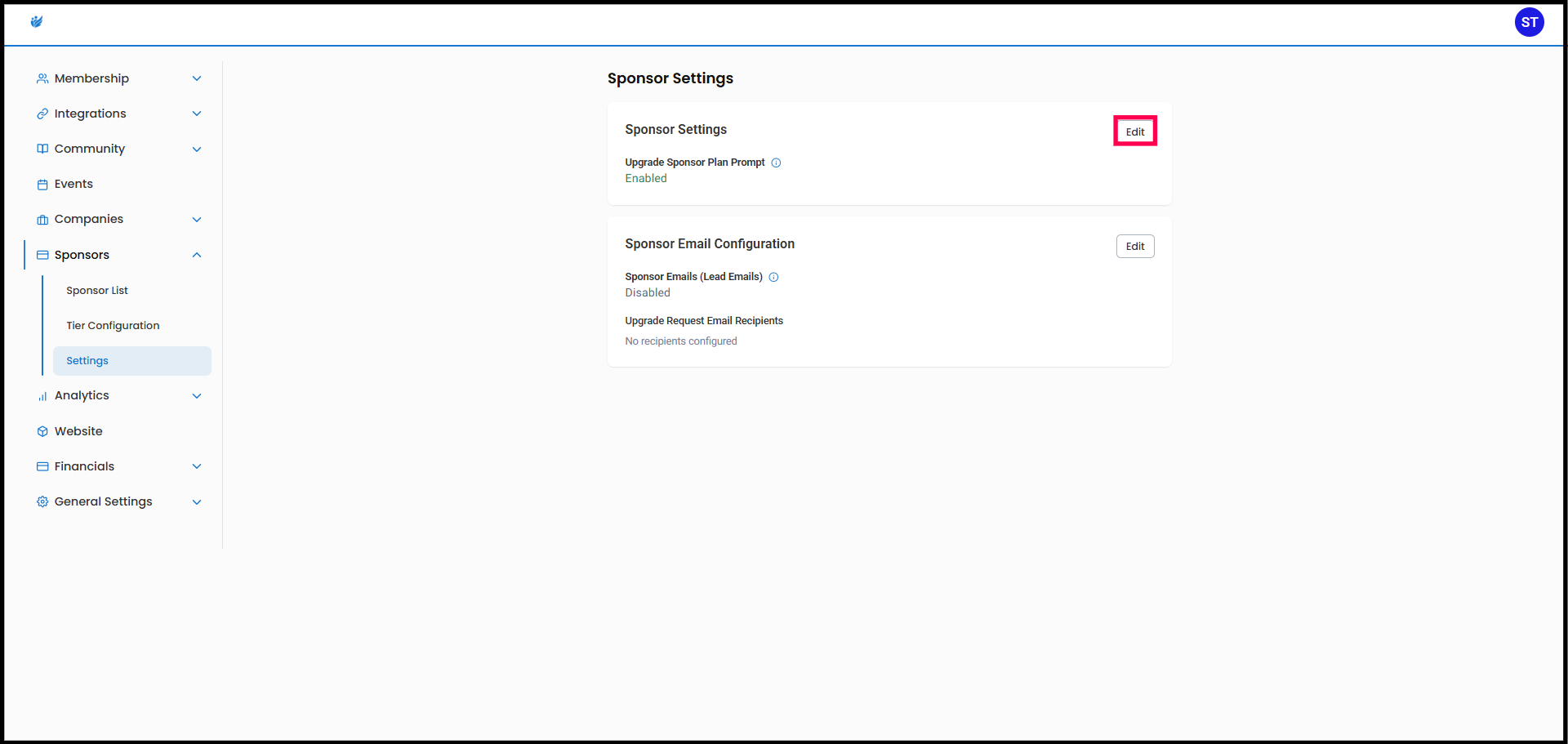Select the Settings item under Sponsors
The image size is (1568, 744).
pyautogui.click(x=87, y=361)
